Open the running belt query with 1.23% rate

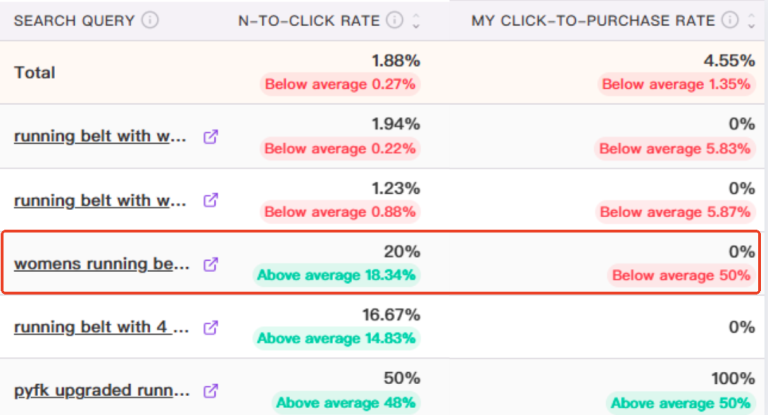pyautogui.click(x=100, y=200)
